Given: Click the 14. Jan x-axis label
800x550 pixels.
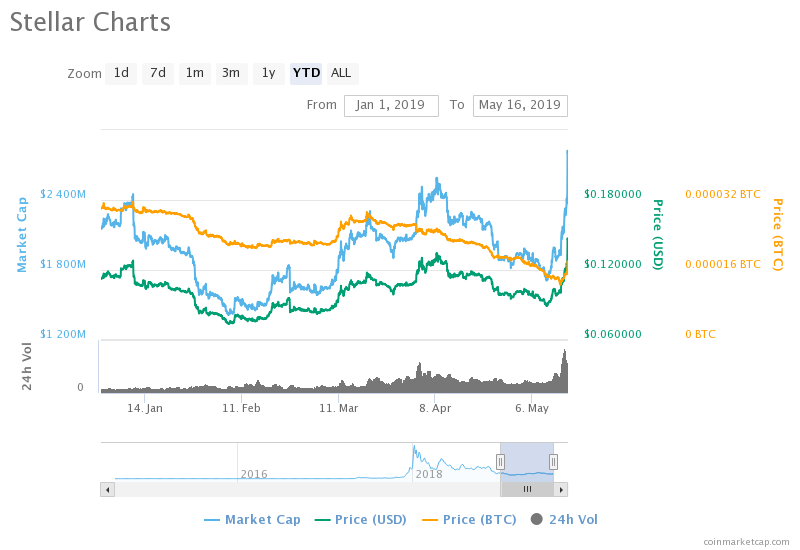Looking at the screenshot, I should click(145, 409).
